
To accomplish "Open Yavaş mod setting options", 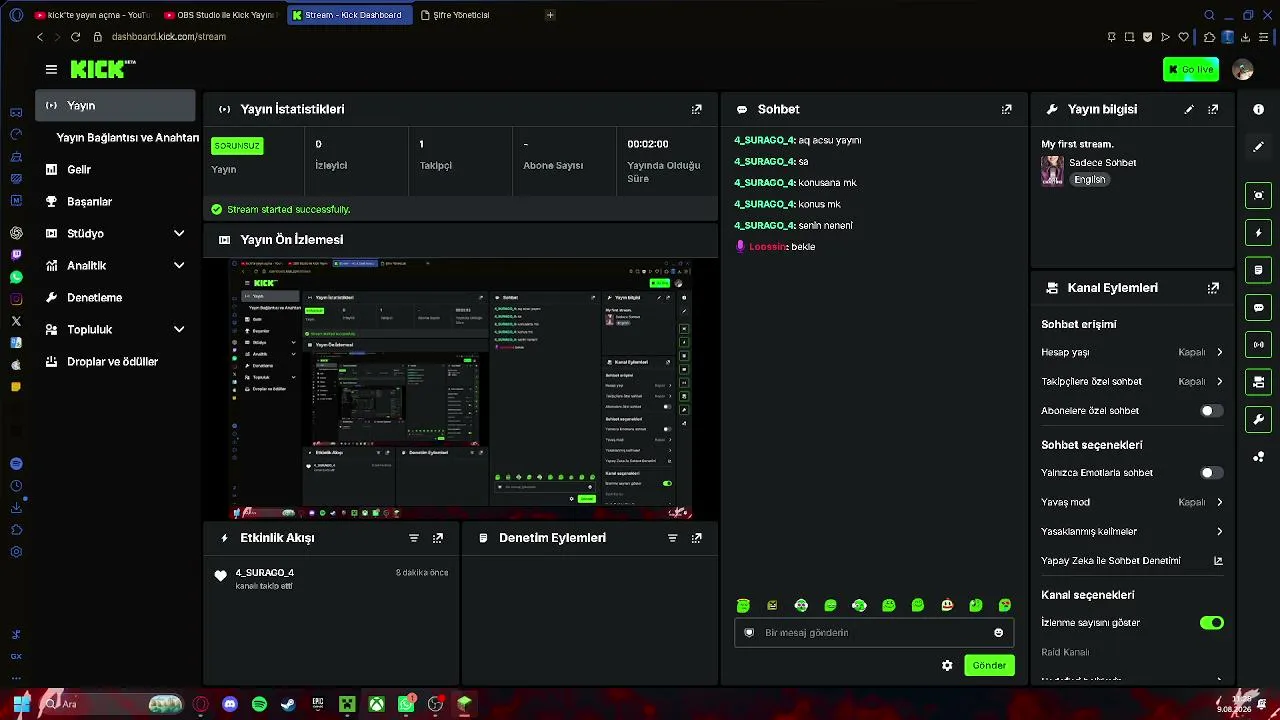I will [x=1132, y=503].
